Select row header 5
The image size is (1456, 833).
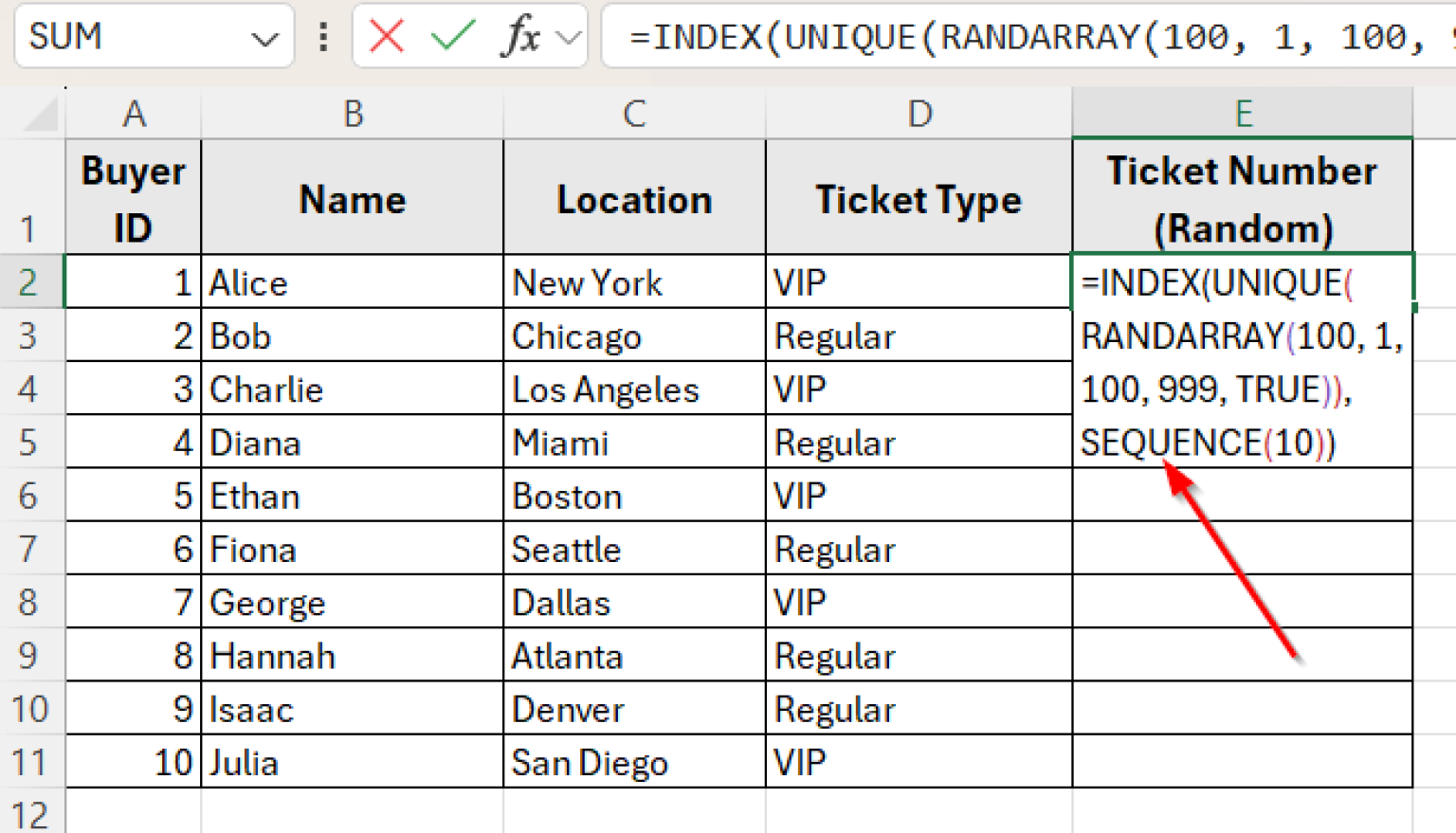31,442
